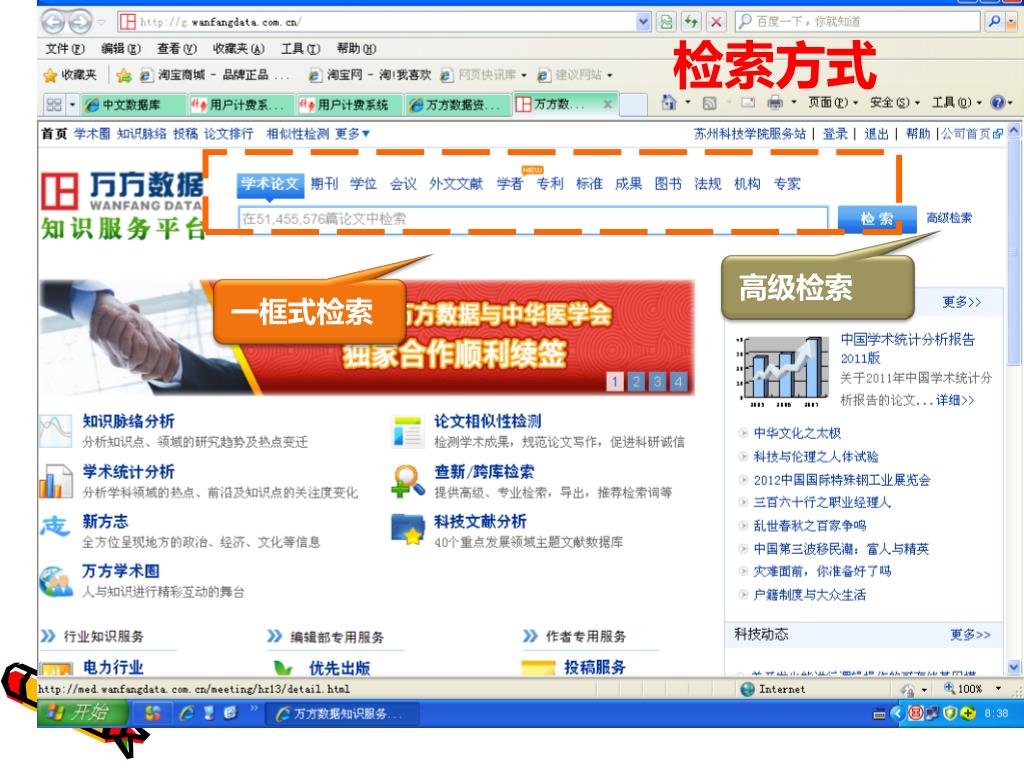Open 万方数据知识服务 taskbar window button
The height and width of the screenshot is (768, 1024).
pyautogui.click(x=341, y=714)
